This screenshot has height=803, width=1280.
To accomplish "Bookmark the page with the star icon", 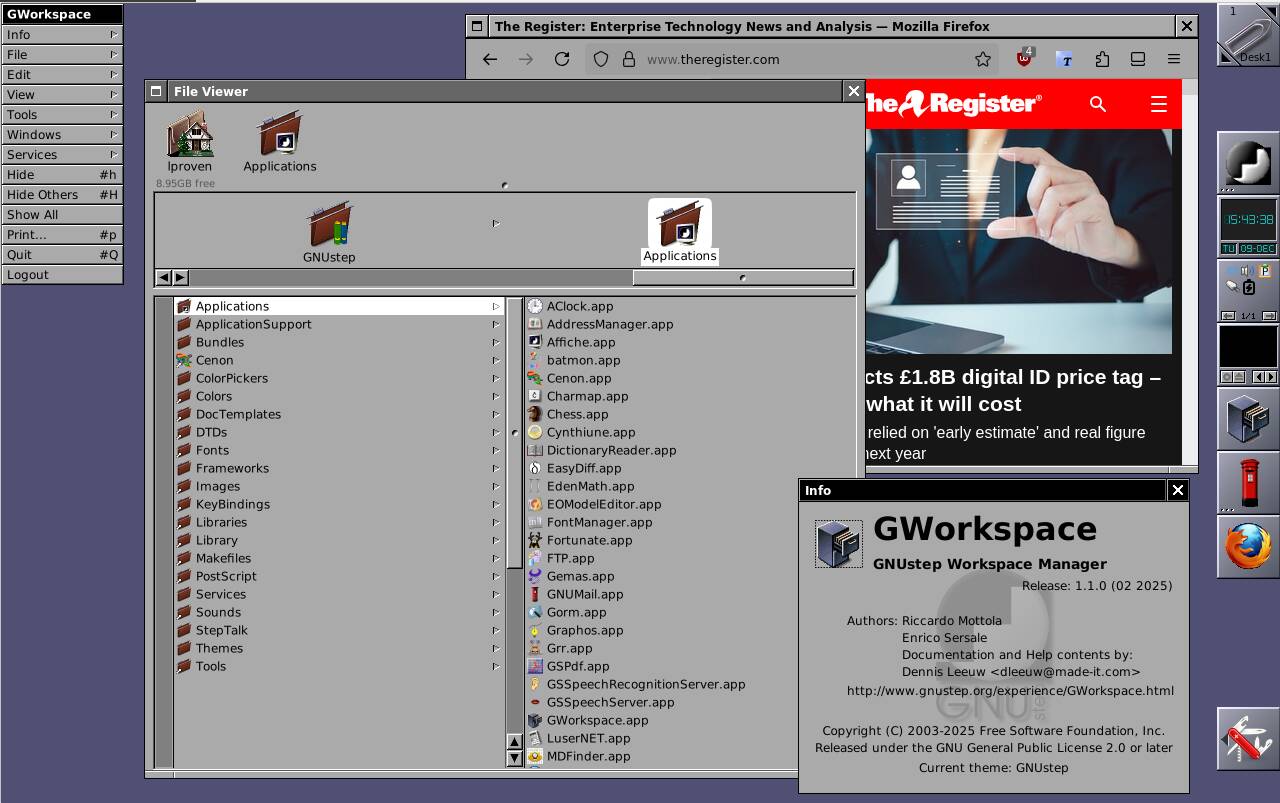I will pos(983,59).
